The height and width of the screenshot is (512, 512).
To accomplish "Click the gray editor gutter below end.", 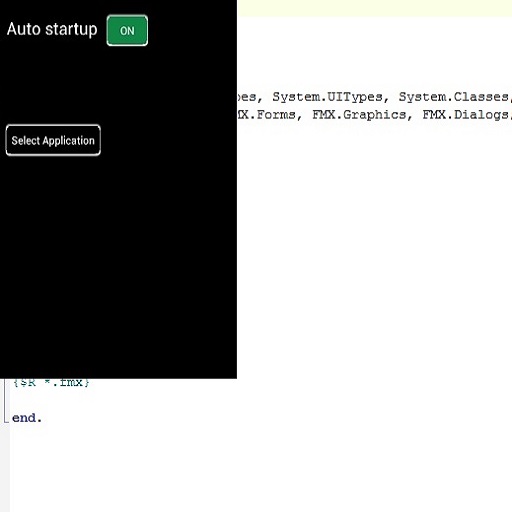I will [x=5, y=467].
